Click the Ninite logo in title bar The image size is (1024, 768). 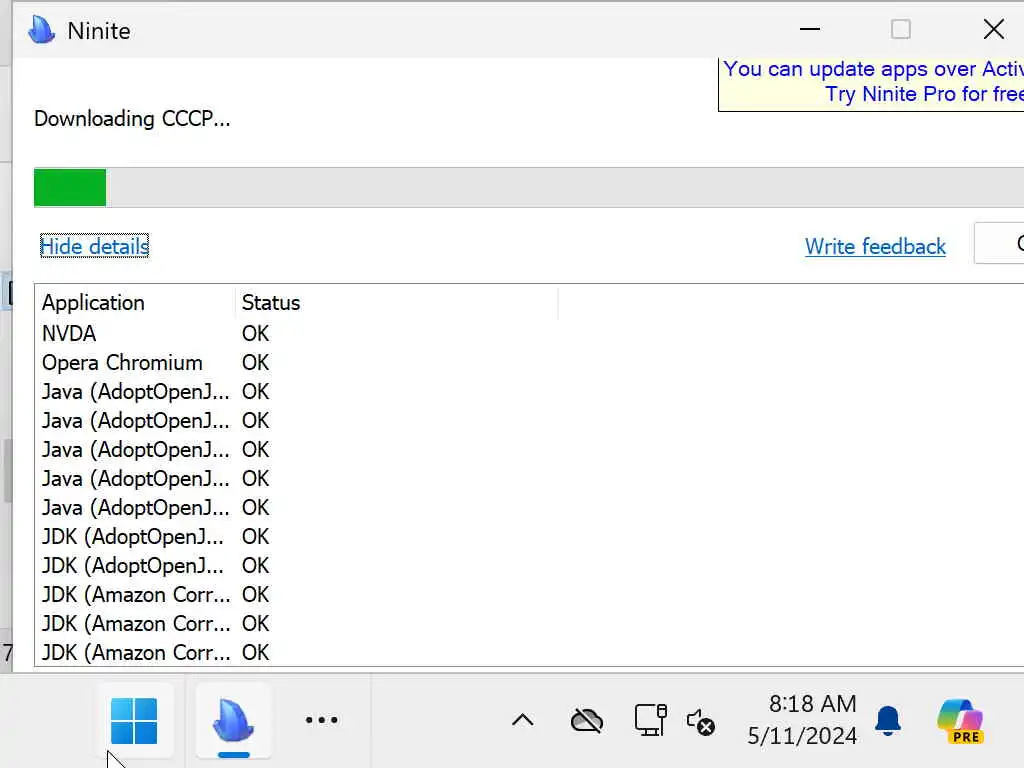pyautogui.click(x=41, y=30)
